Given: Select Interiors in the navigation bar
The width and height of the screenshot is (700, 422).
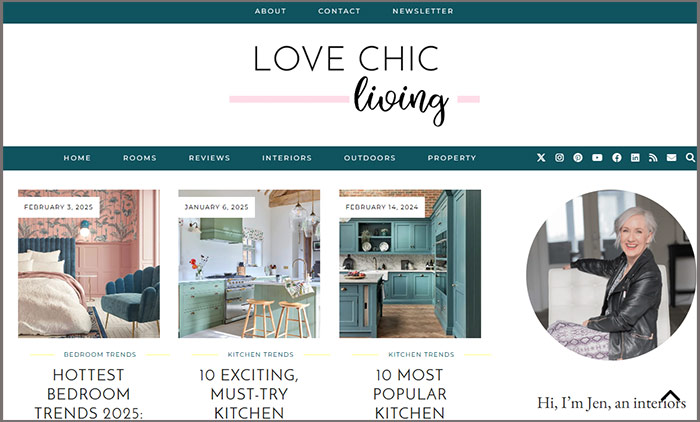Looking at the screenshot, I should [287, 158].
